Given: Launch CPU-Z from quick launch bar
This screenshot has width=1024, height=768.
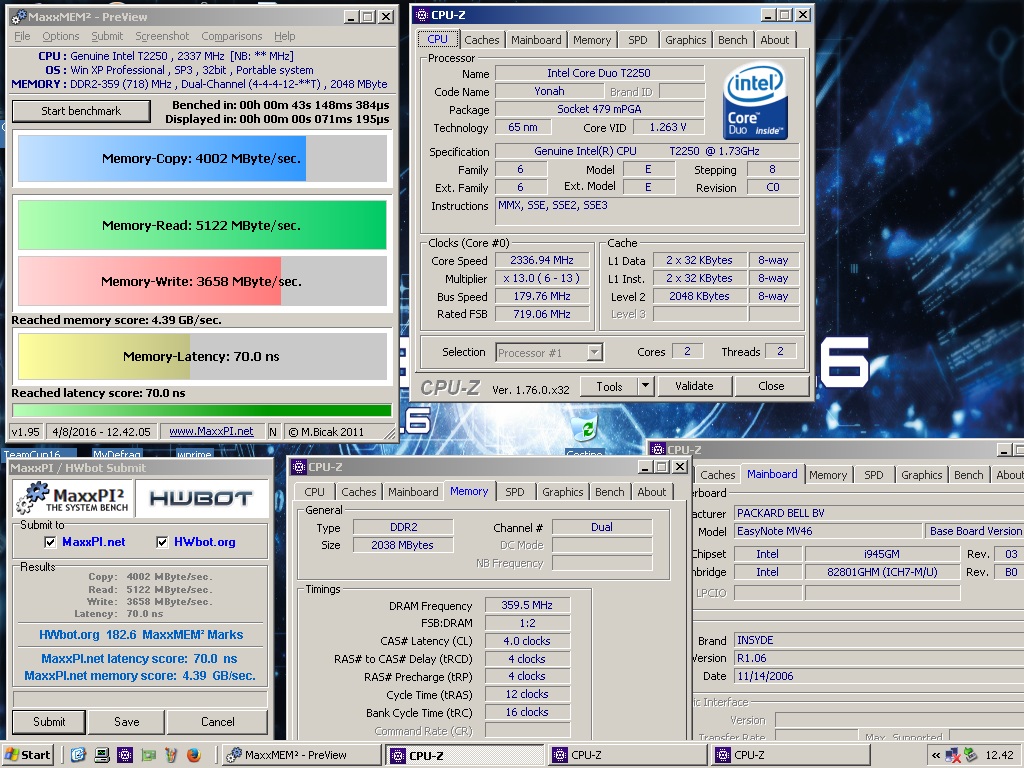Looking at the screenshot, I should (125, 755).
